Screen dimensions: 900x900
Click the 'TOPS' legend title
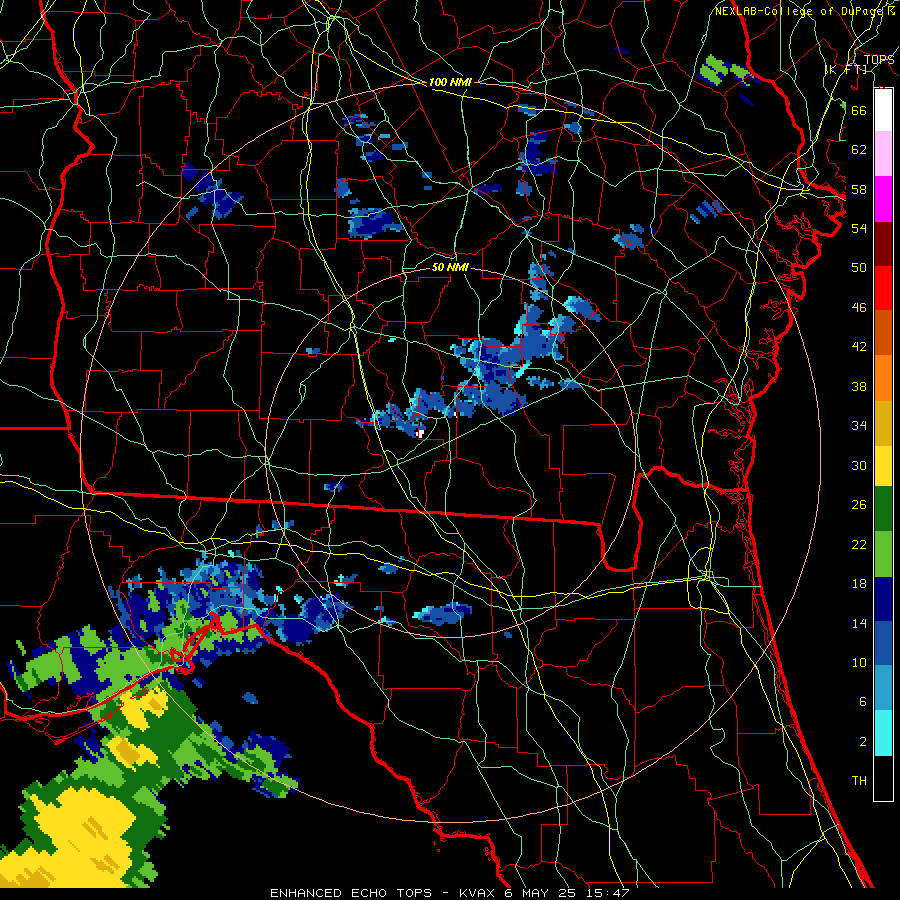coord(879,59)
